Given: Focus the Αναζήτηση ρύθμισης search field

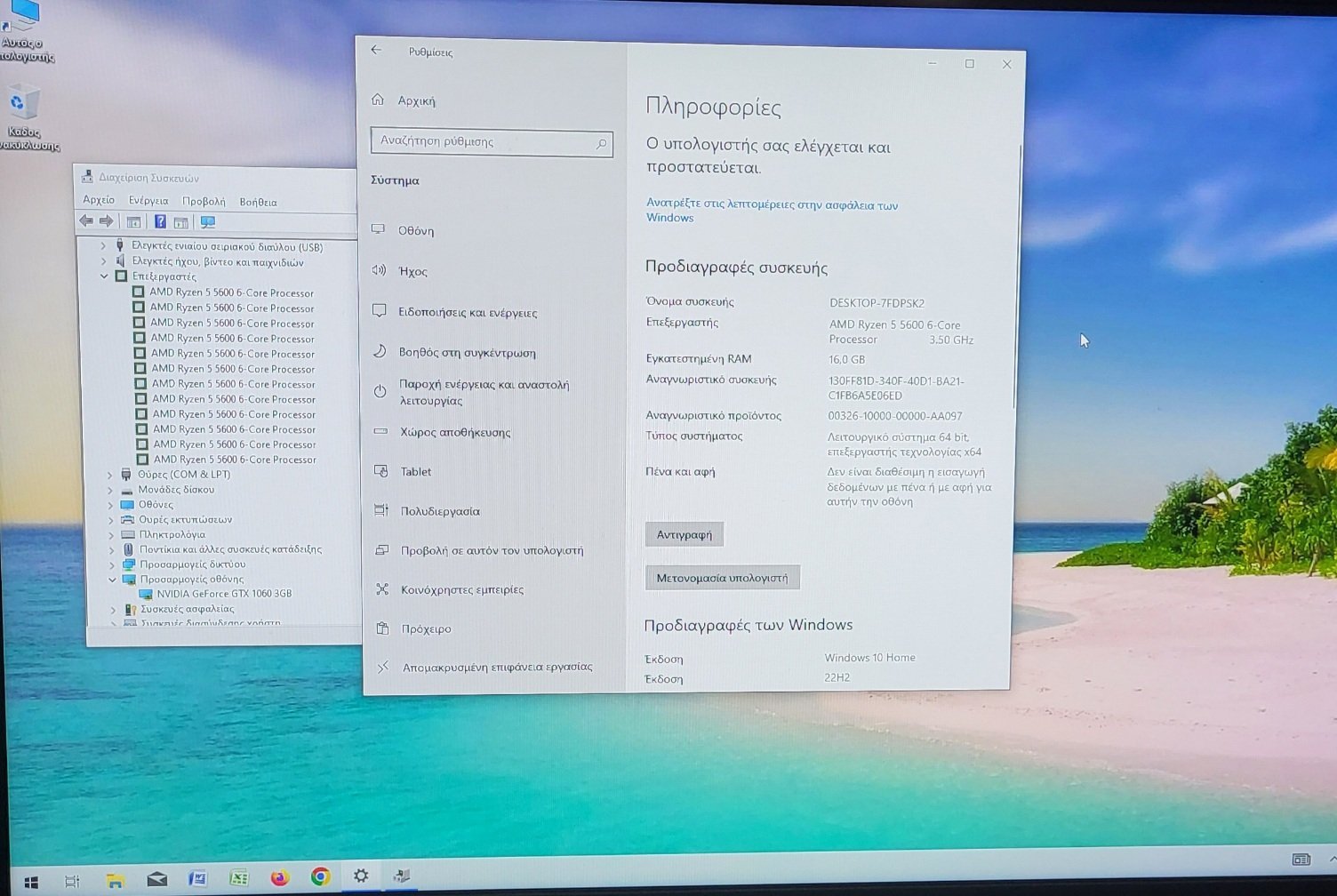Looking at the screenshot, I should (492, 142).
